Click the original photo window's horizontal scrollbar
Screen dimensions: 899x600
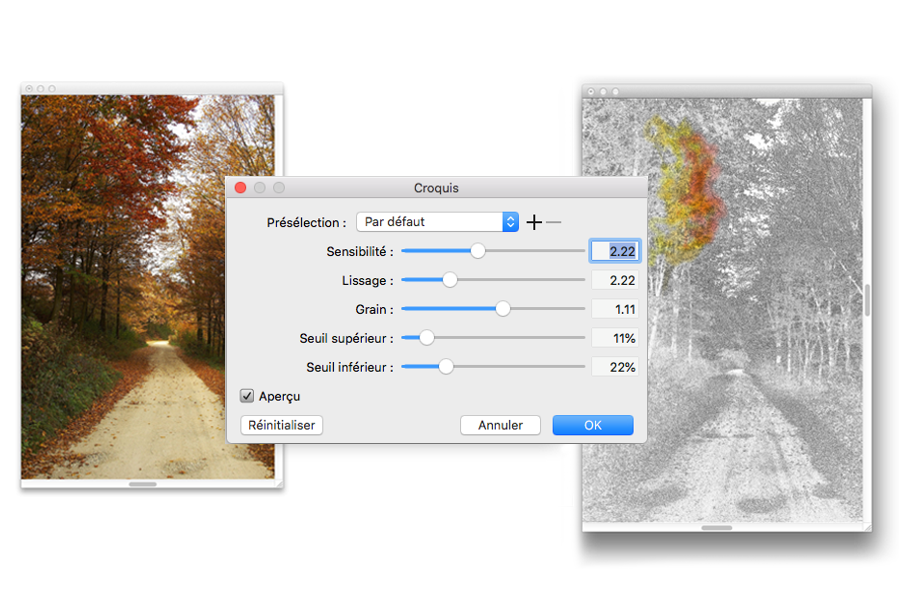tap(143, 484)
